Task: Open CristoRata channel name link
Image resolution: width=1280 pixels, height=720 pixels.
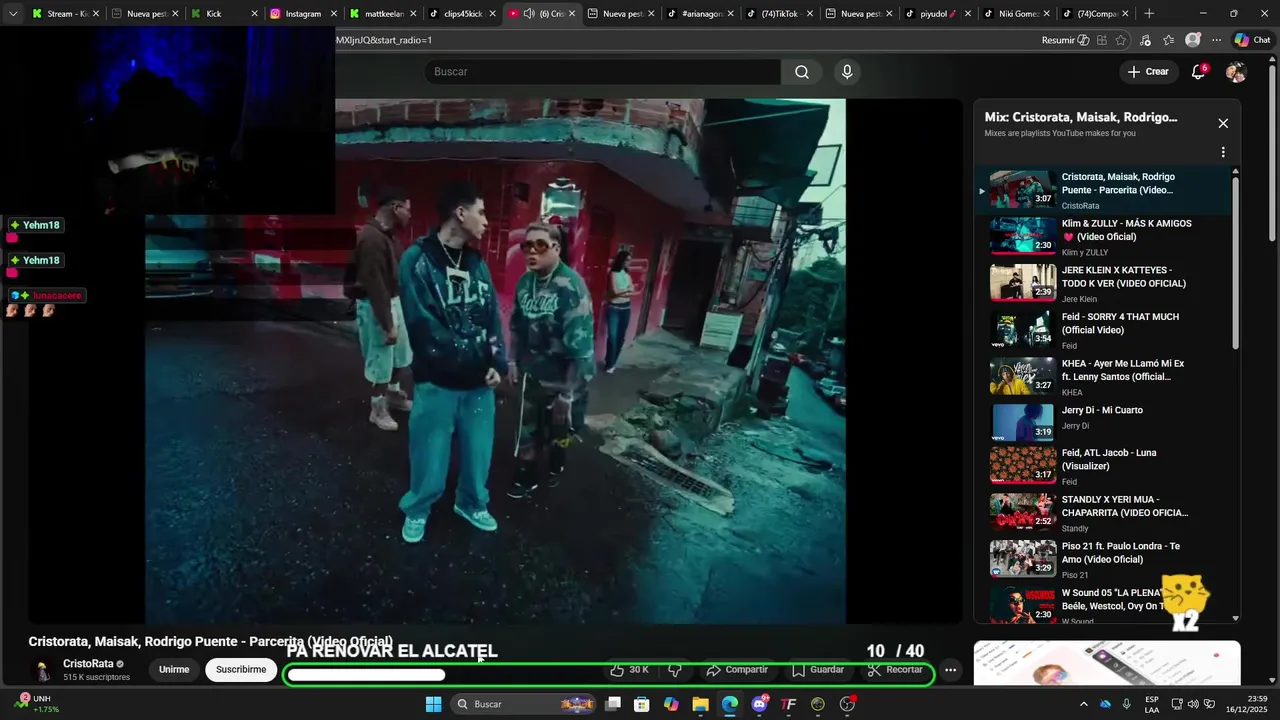Action: click(88, 664)
